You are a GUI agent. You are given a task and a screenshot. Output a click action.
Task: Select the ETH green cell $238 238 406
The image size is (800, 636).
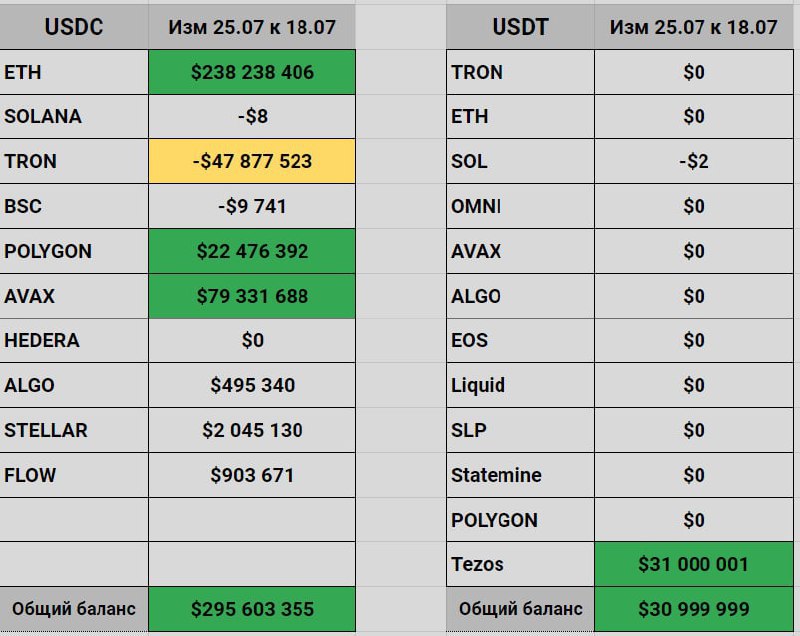coord(252,72)
